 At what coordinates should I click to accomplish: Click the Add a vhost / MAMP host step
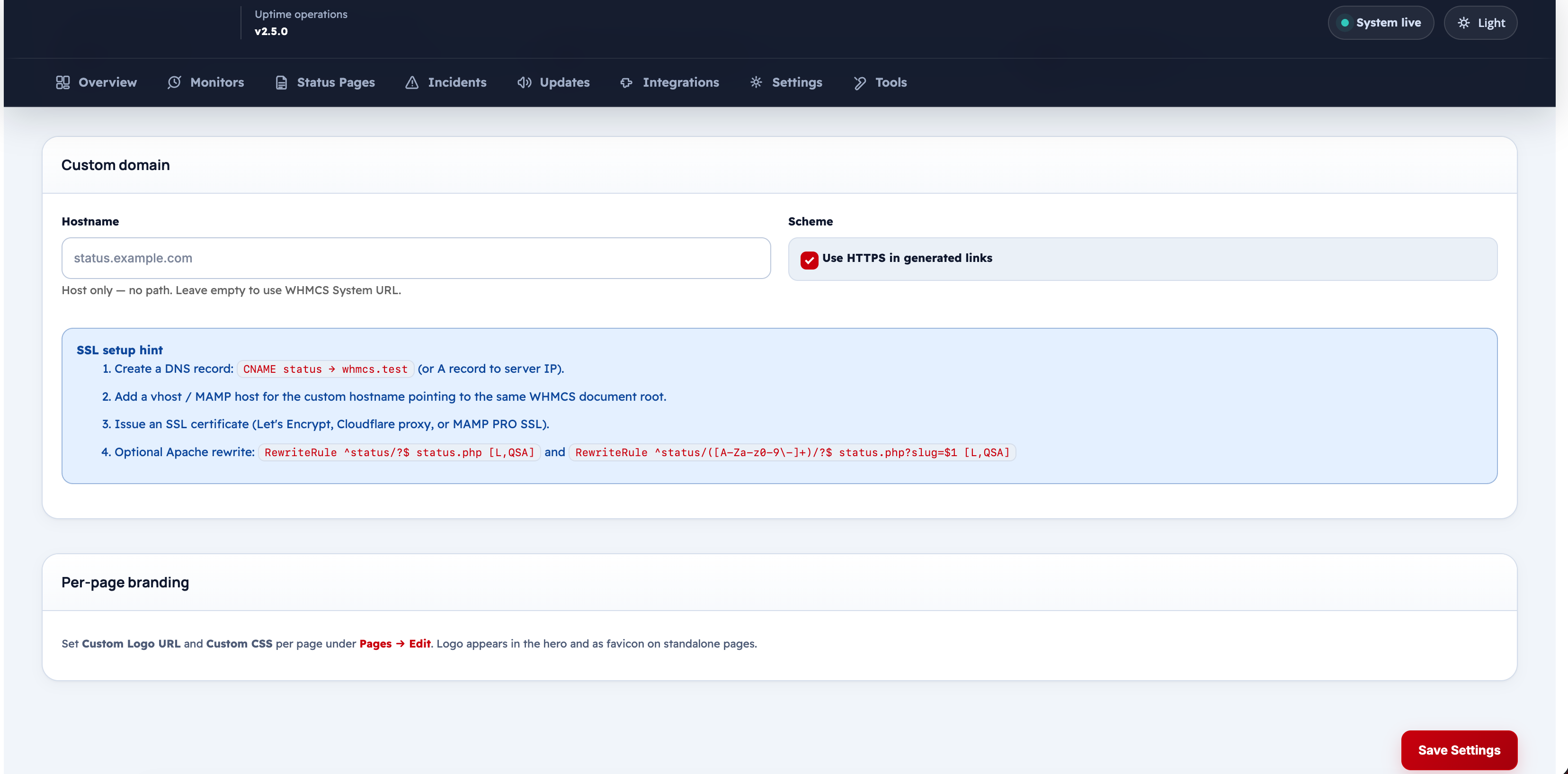(390, 396)
